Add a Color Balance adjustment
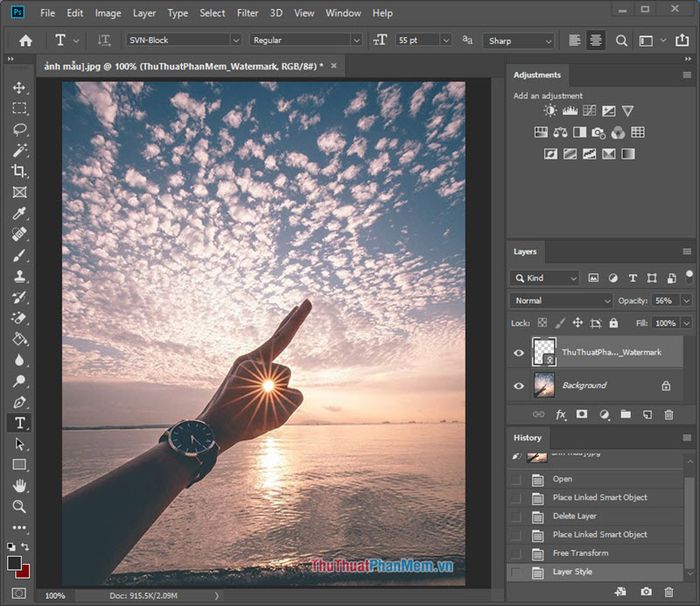This screenshot has height=606, width=700. pos(560,132)
